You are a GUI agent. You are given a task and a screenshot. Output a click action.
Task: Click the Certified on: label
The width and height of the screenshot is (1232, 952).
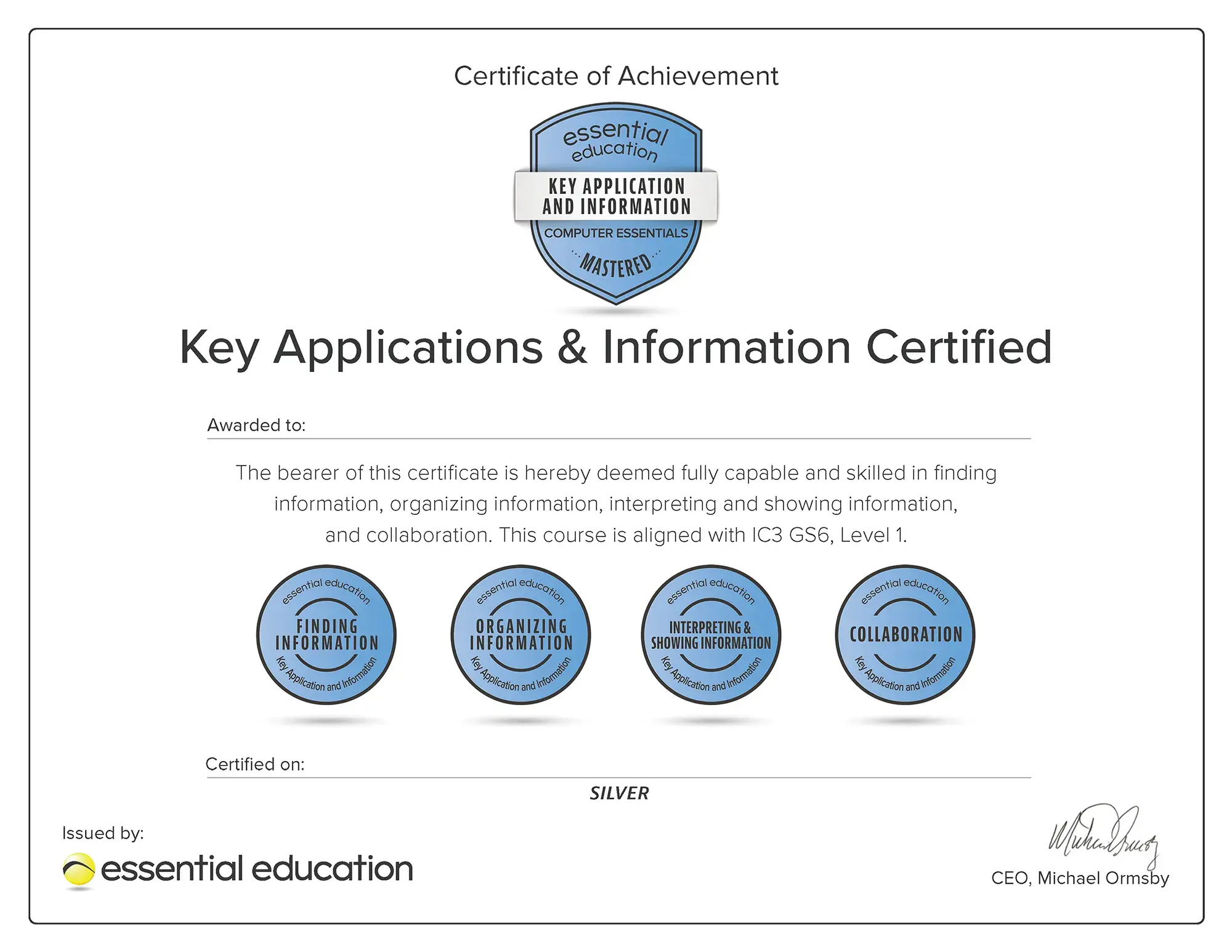pos(255,764)
